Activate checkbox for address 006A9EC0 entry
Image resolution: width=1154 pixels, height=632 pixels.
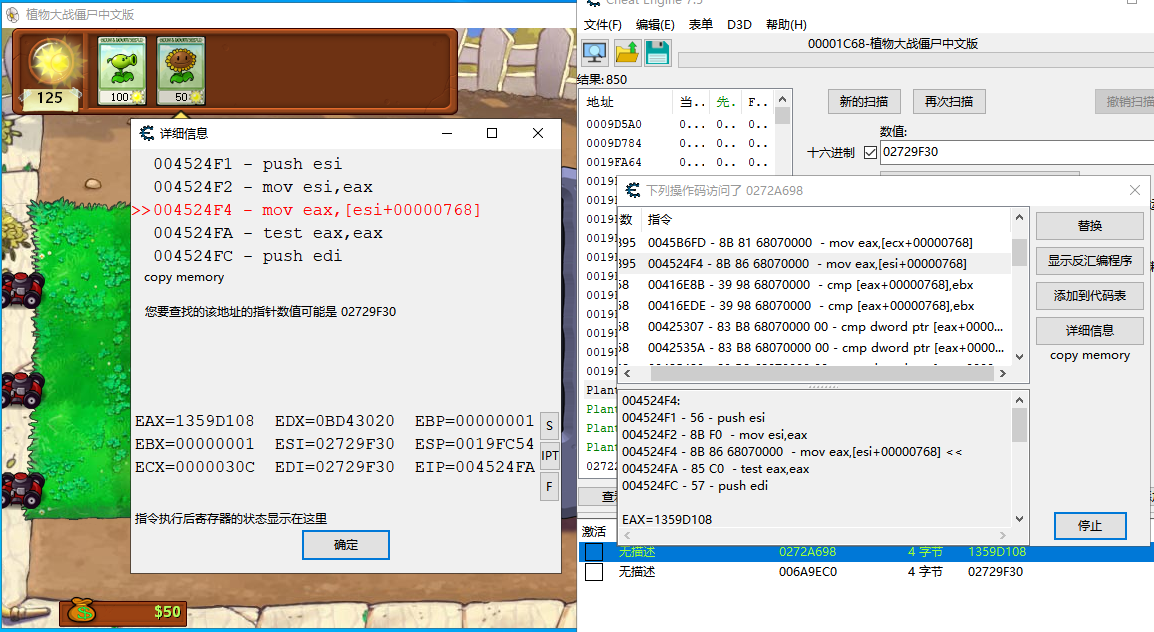click(594, 572)
